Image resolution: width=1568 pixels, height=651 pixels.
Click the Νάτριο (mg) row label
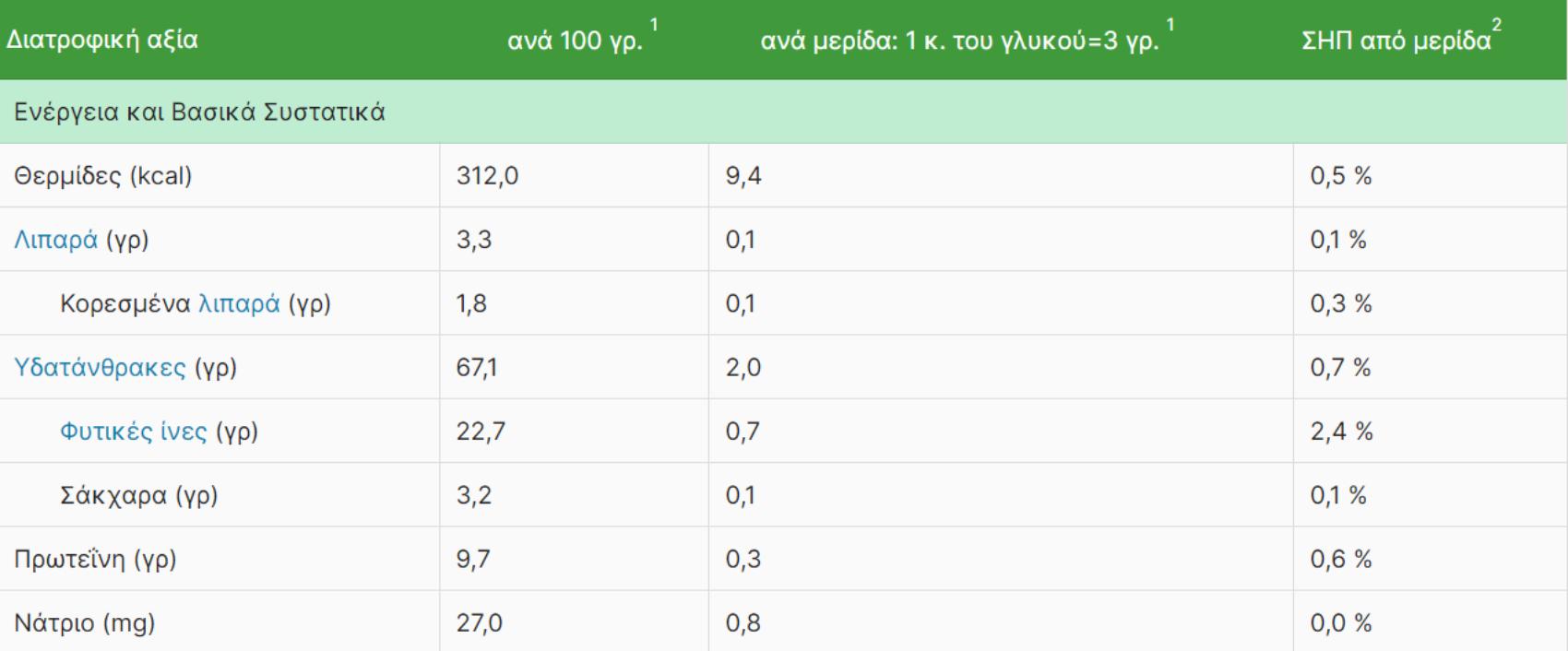click(x=84, y=623)
